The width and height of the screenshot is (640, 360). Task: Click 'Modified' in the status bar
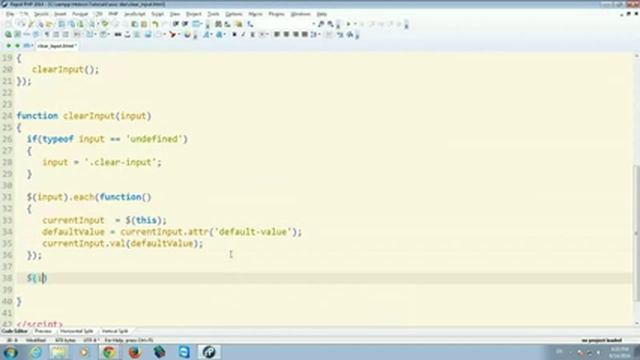36,340
